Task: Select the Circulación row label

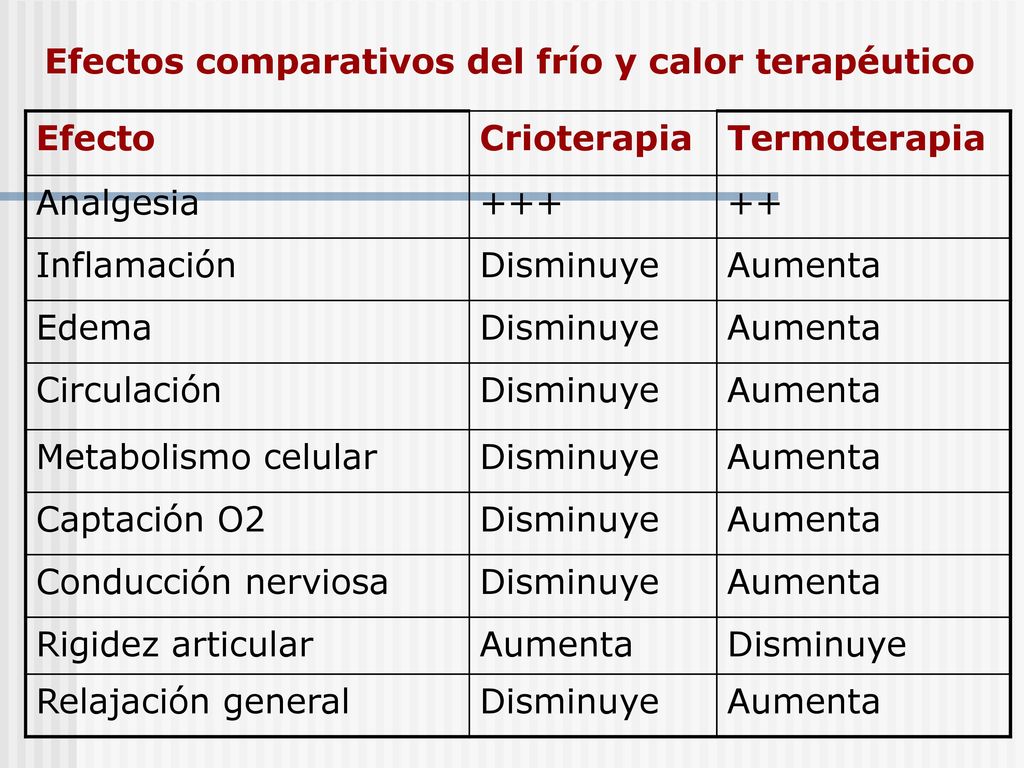Action: 129,390
